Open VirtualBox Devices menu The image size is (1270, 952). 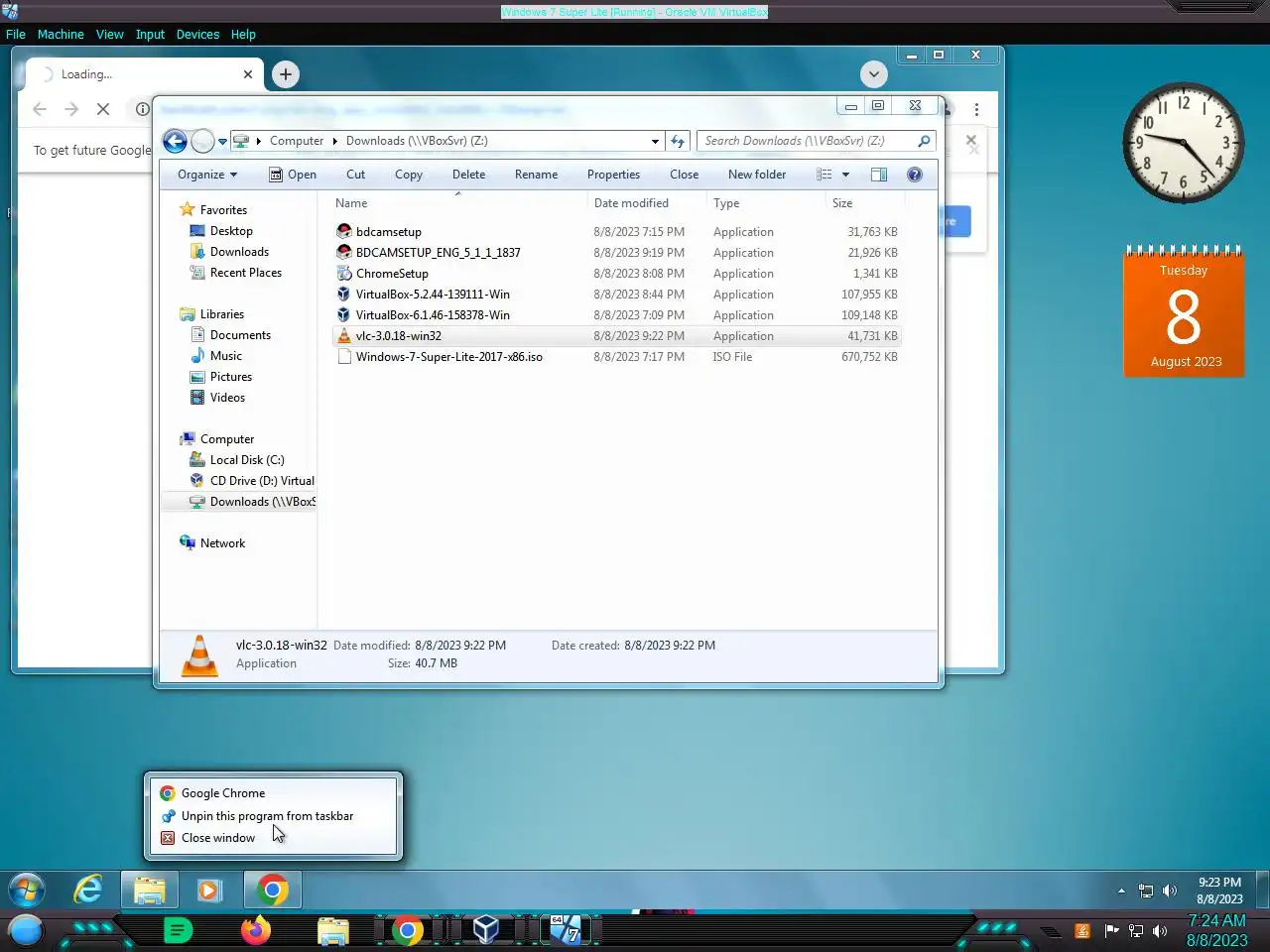197,34
